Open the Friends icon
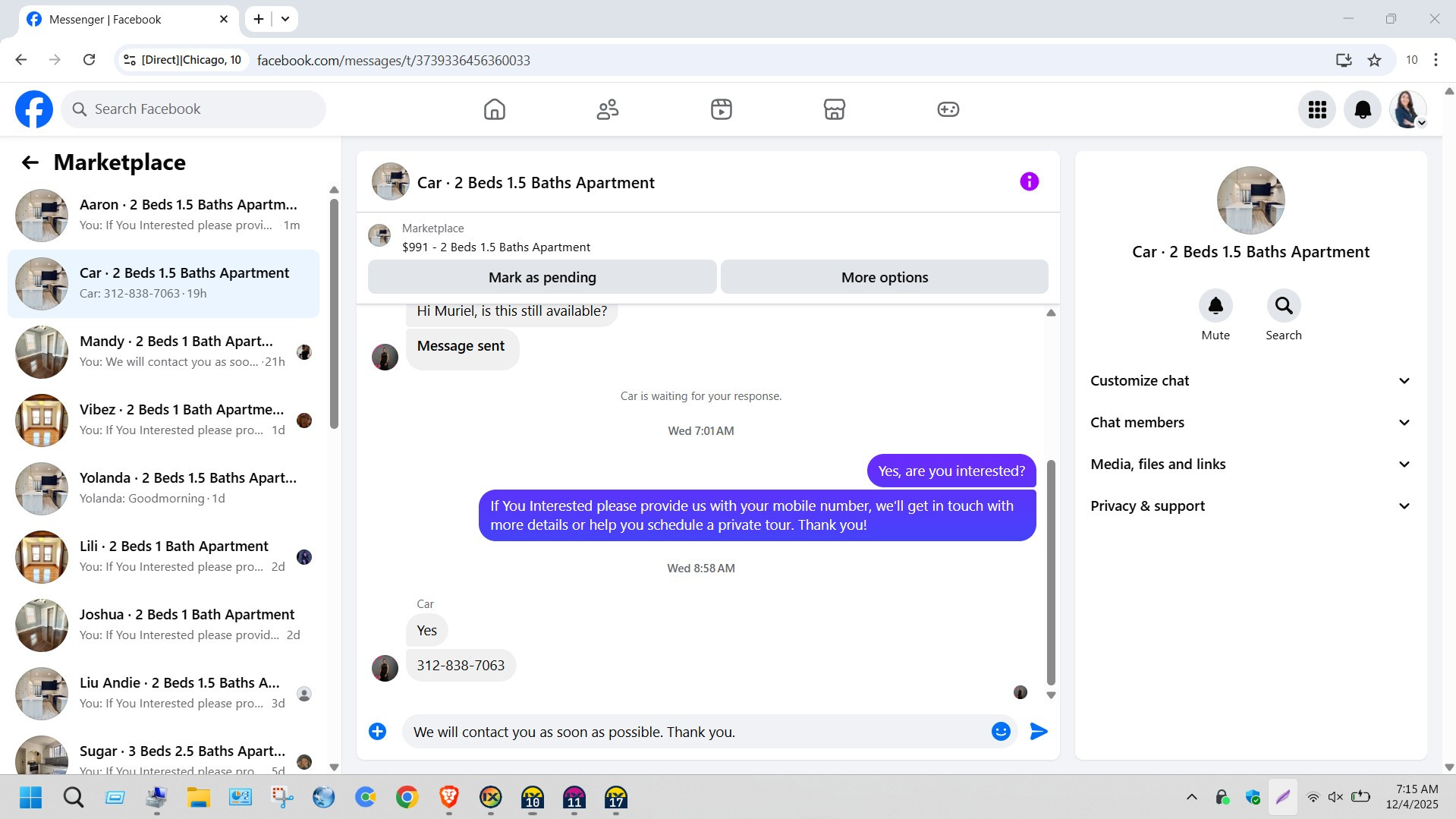Image resolution: width=1456 pixels, height=819 pixels. [607, 109]
